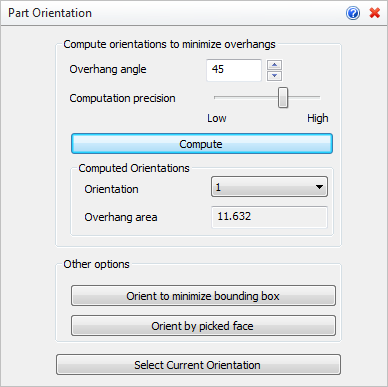Click the Overhang area value field
The height and width of the screenshot is (387, 388).
tap(269, 217)
